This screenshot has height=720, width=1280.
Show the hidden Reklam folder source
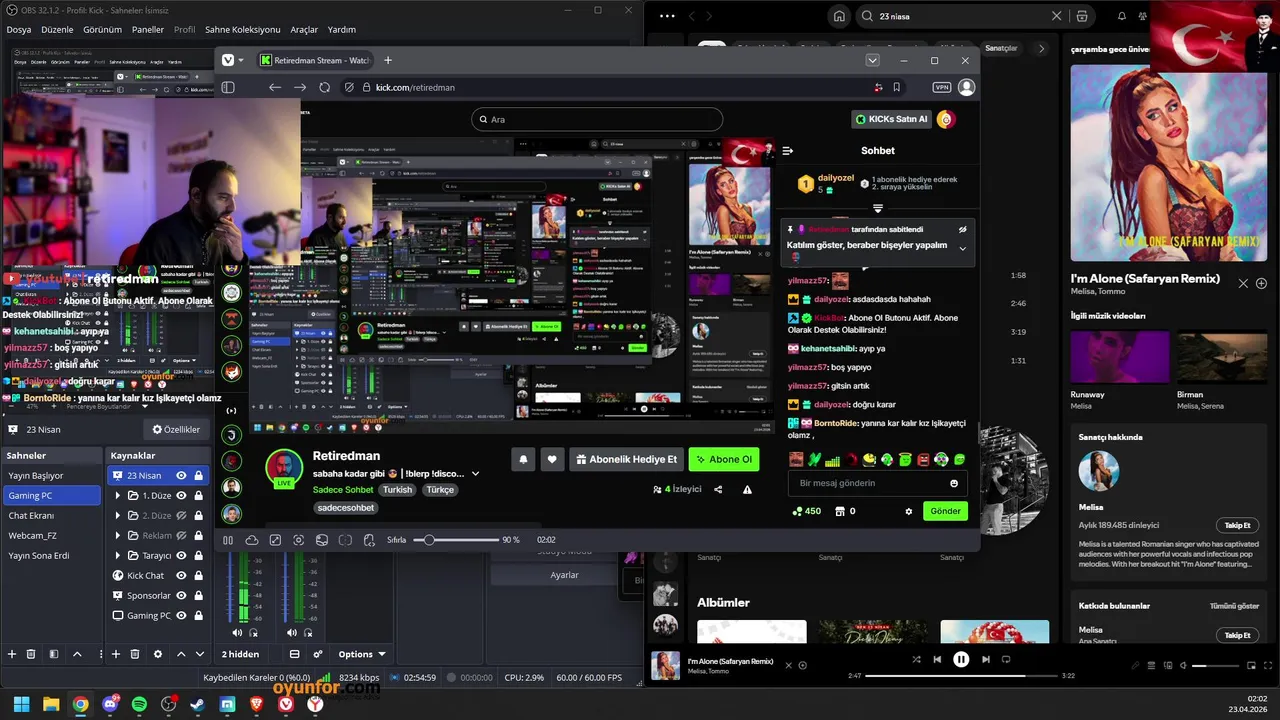[x=181, y=535]
